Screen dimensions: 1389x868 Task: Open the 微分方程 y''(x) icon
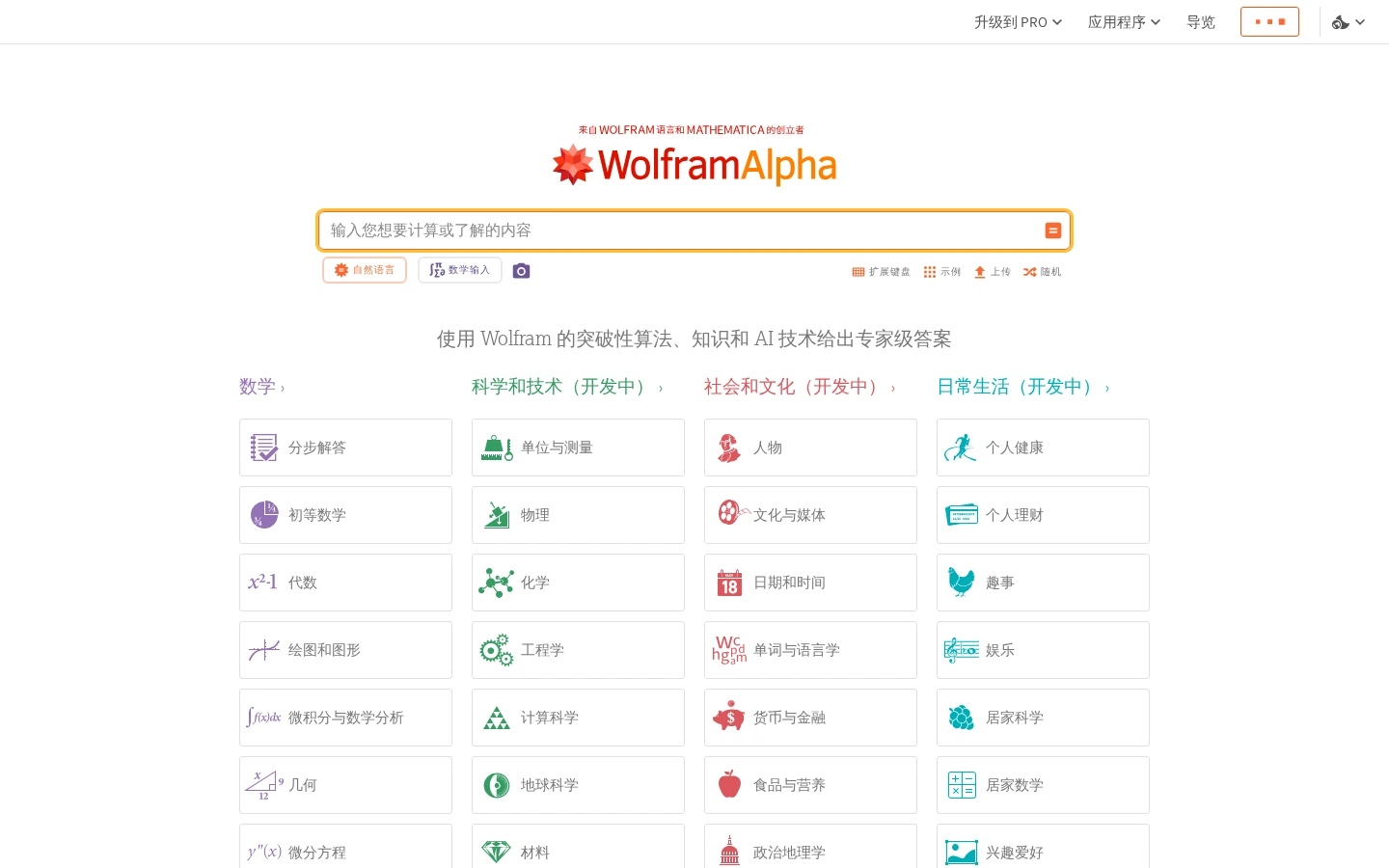coord(264,852)
